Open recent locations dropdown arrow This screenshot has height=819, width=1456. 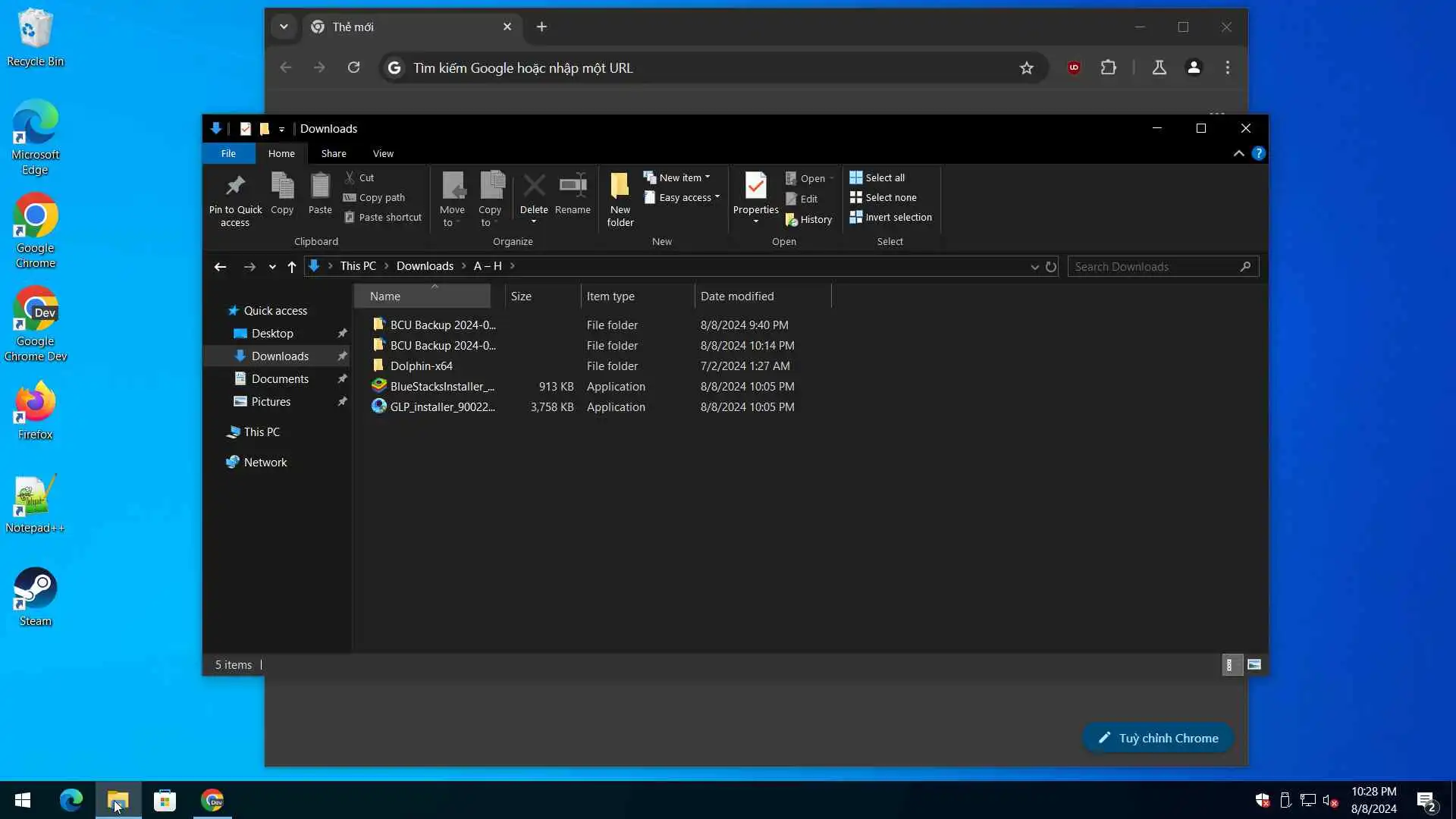click(x=272, y=267)
